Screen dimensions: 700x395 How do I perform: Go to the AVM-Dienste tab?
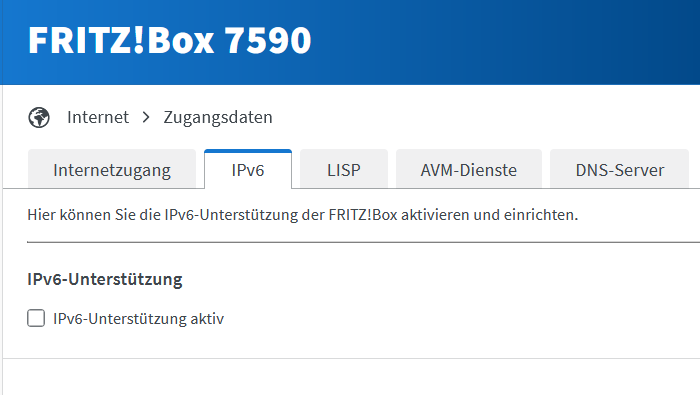click(x=469, y=170)
